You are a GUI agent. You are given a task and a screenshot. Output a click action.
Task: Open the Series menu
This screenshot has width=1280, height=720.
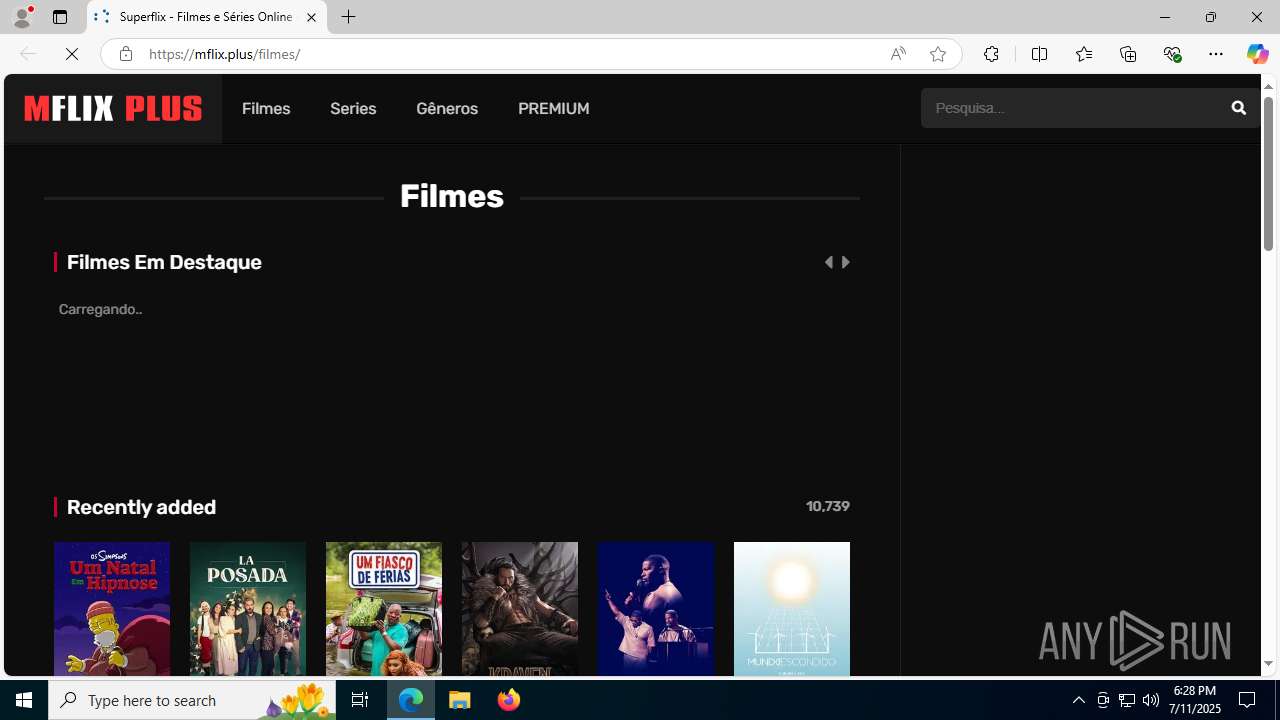tap(353, 108)
